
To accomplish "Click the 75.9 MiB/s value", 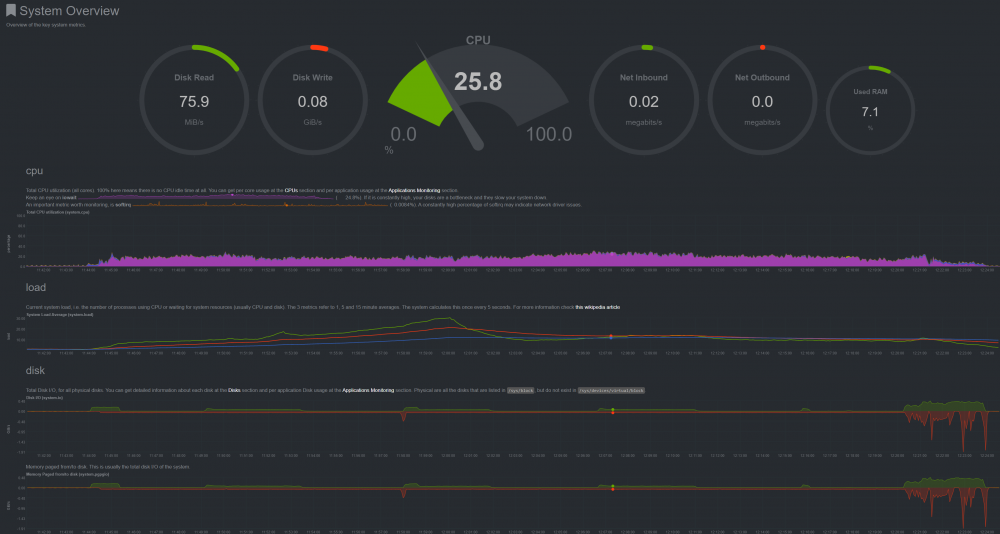I will 194,102.
